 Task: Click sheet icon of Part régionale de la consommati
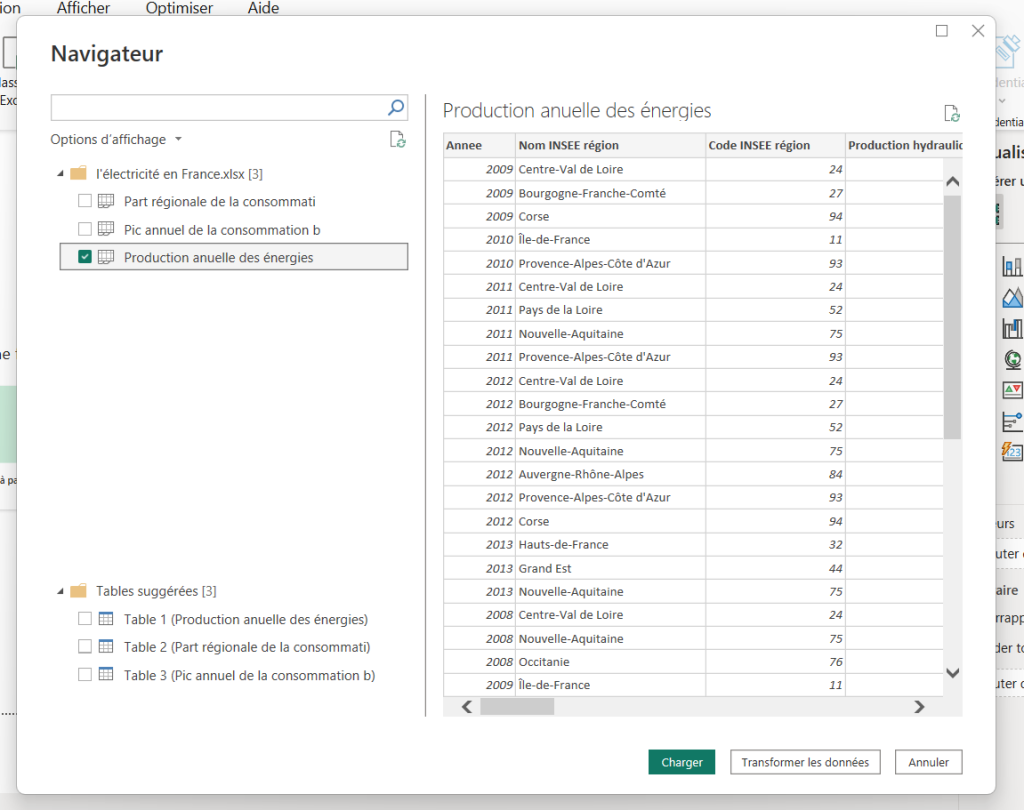click(x=106, y=201)
